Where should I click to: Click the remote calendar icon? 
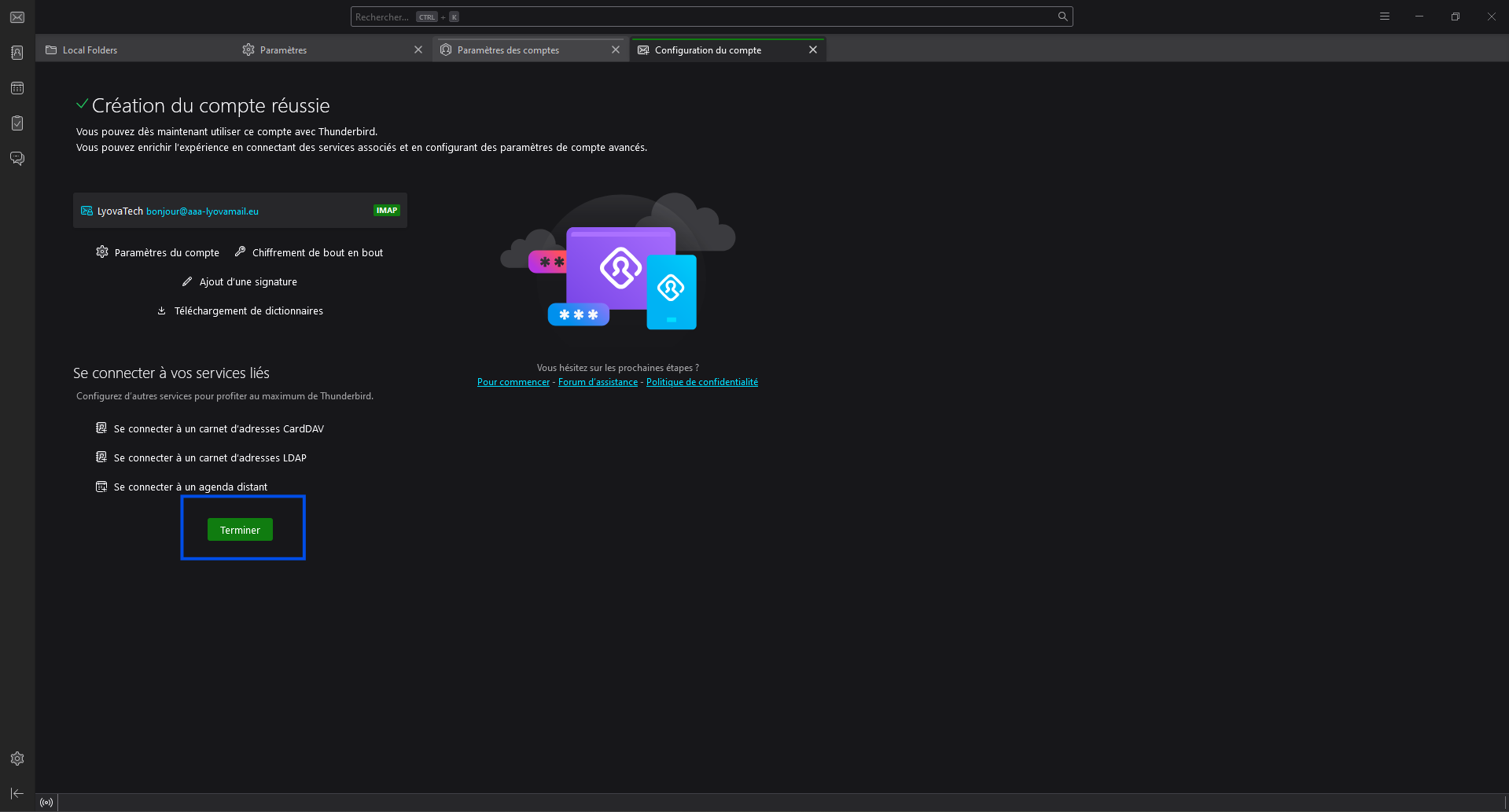[x=101, y=487]
